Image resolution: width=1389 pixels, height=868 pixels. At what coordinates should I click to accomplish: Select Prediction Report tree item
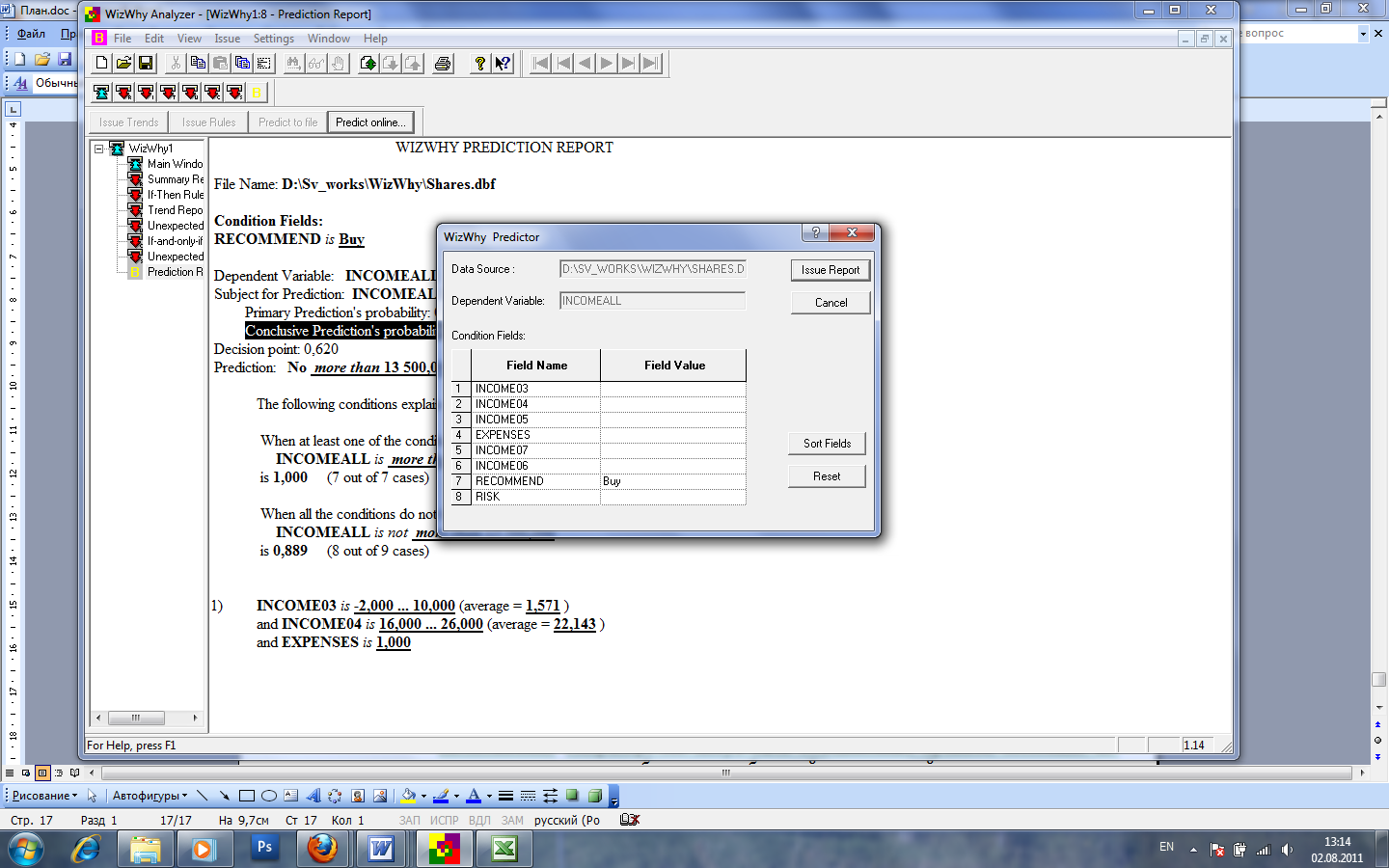click(x=175, y=272)
